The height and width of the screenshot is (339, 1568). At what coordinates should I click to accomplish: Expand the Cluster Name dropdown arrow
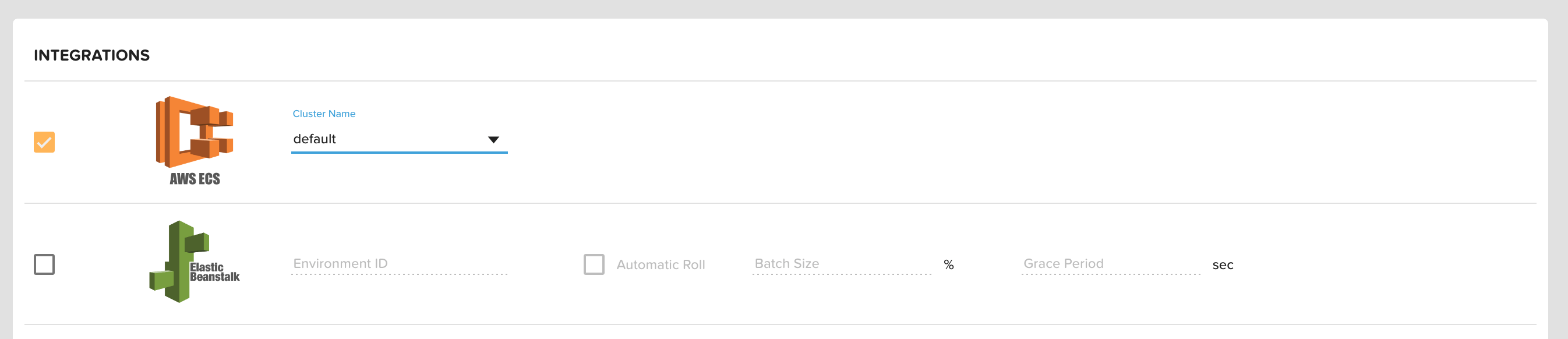pos(494,140)
